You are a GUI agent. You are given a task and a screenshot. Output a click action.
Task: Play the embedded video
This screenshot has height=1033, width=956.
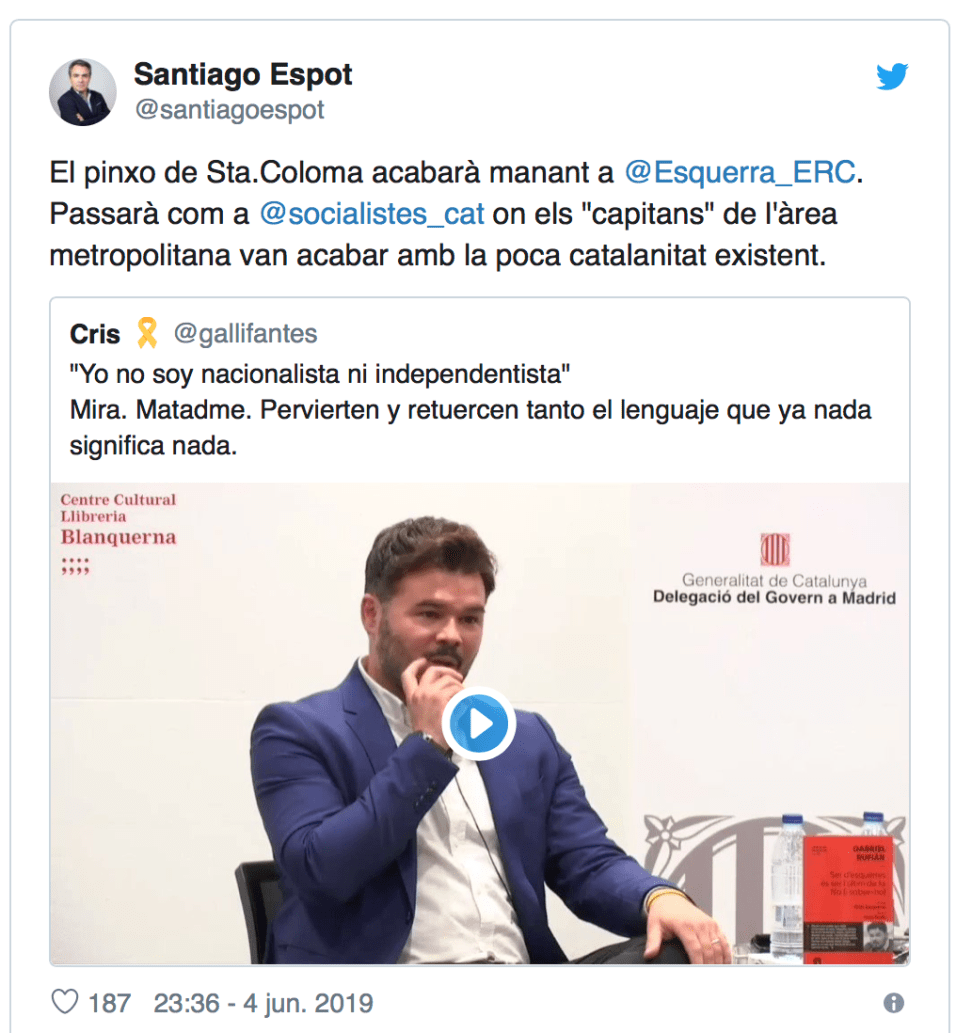point(479,724)
